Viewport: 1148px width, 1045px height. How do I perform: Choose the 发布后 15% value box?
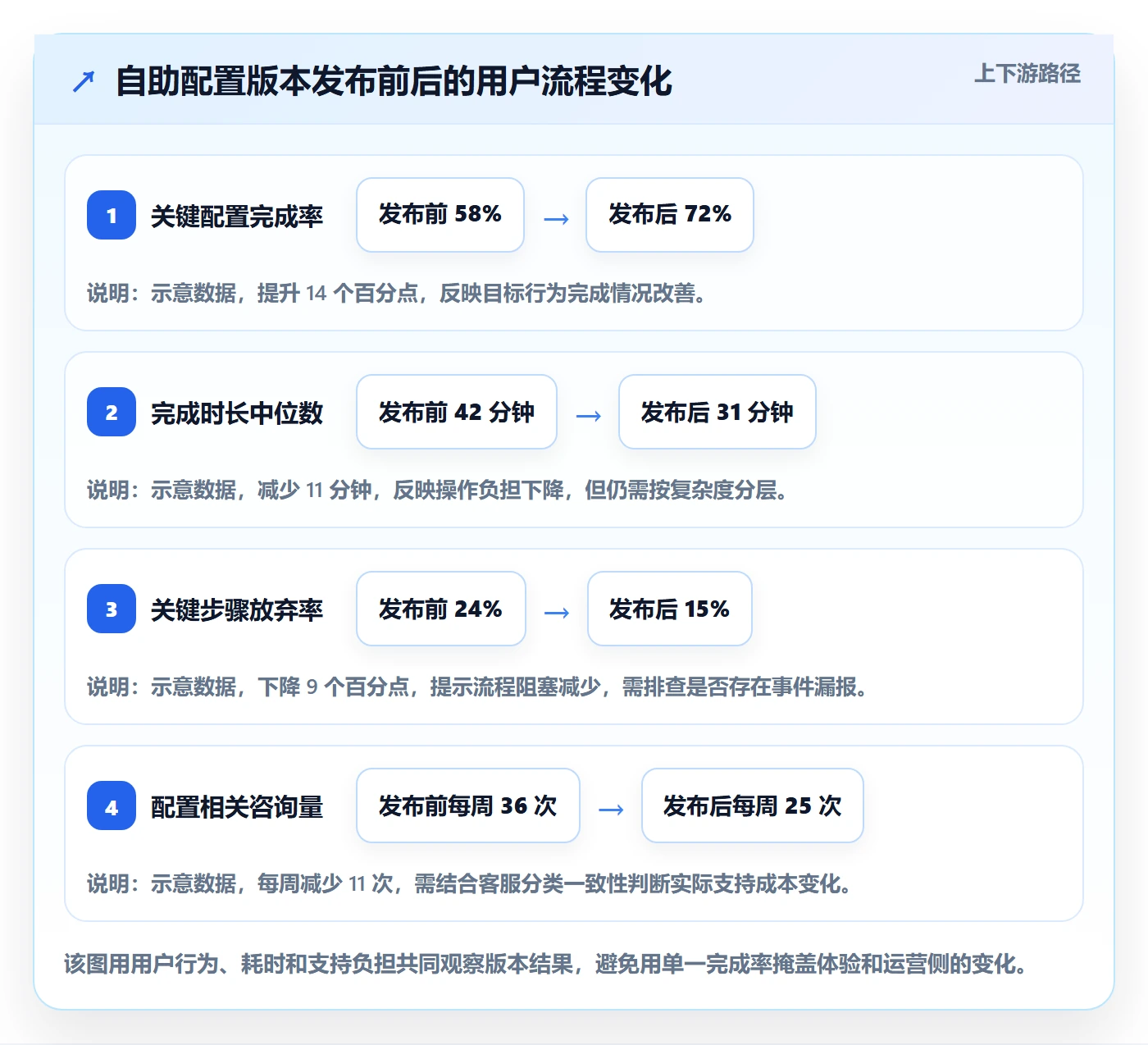point(670,609)
